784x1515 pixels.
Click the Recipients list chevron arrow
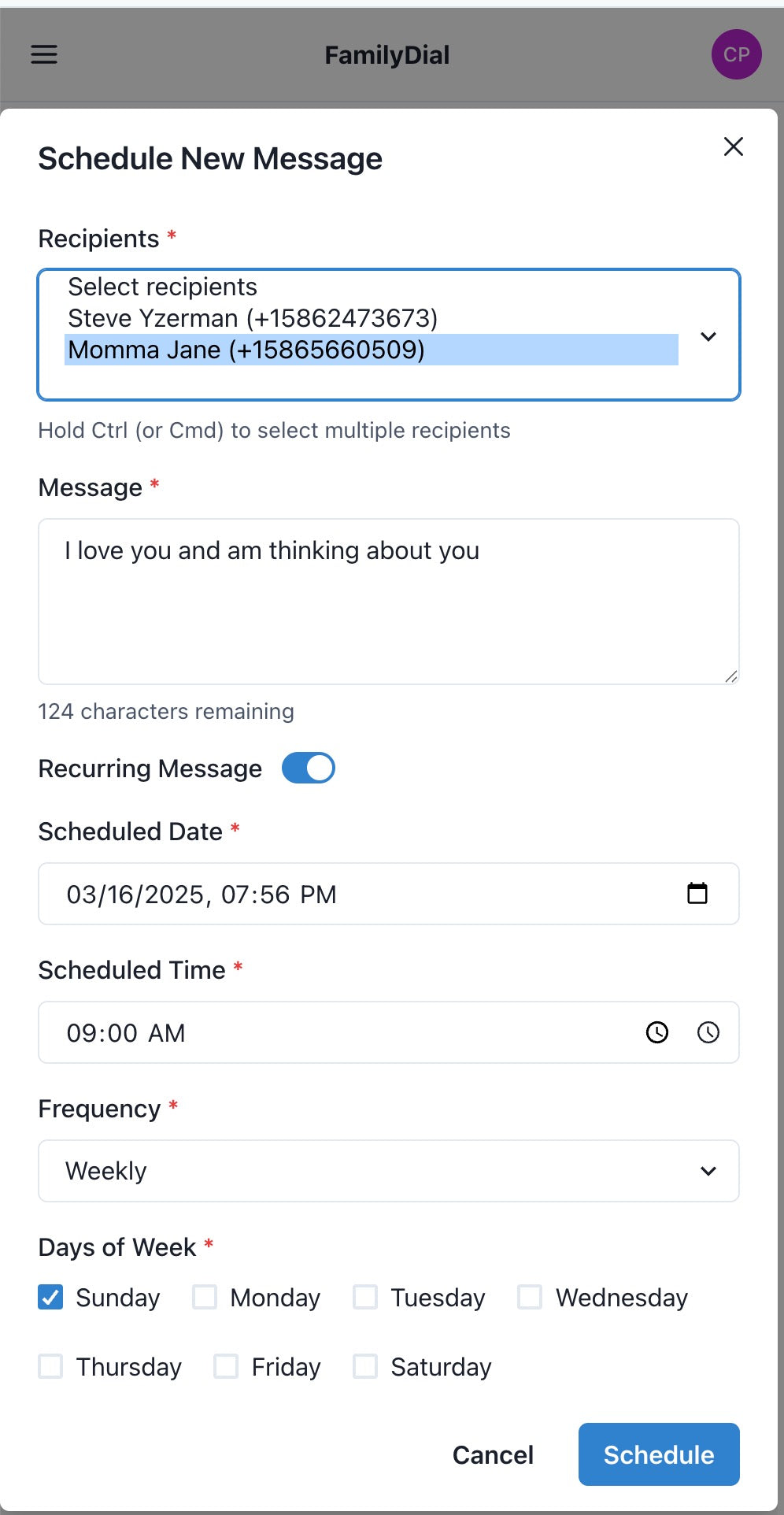[708, 336]
